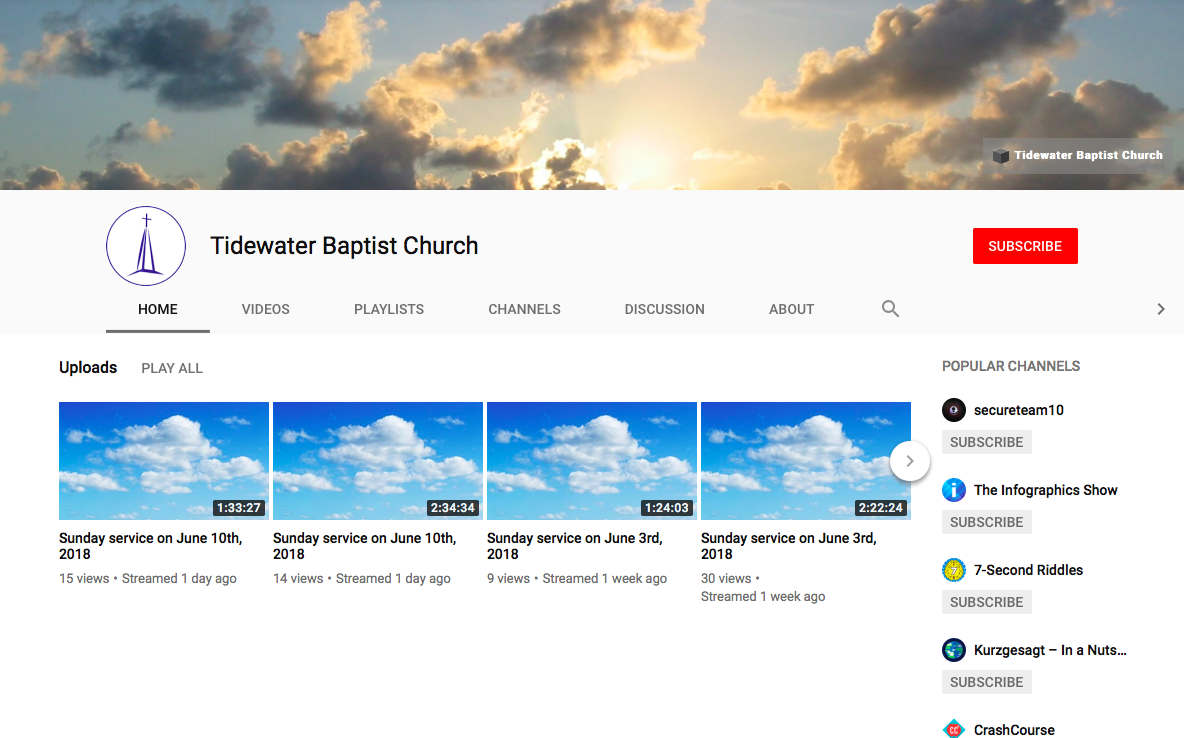This screenshot has width=1184, height=738.
Task: Click the June 10th video title with 14 views
Action: [x=364, y=546]
